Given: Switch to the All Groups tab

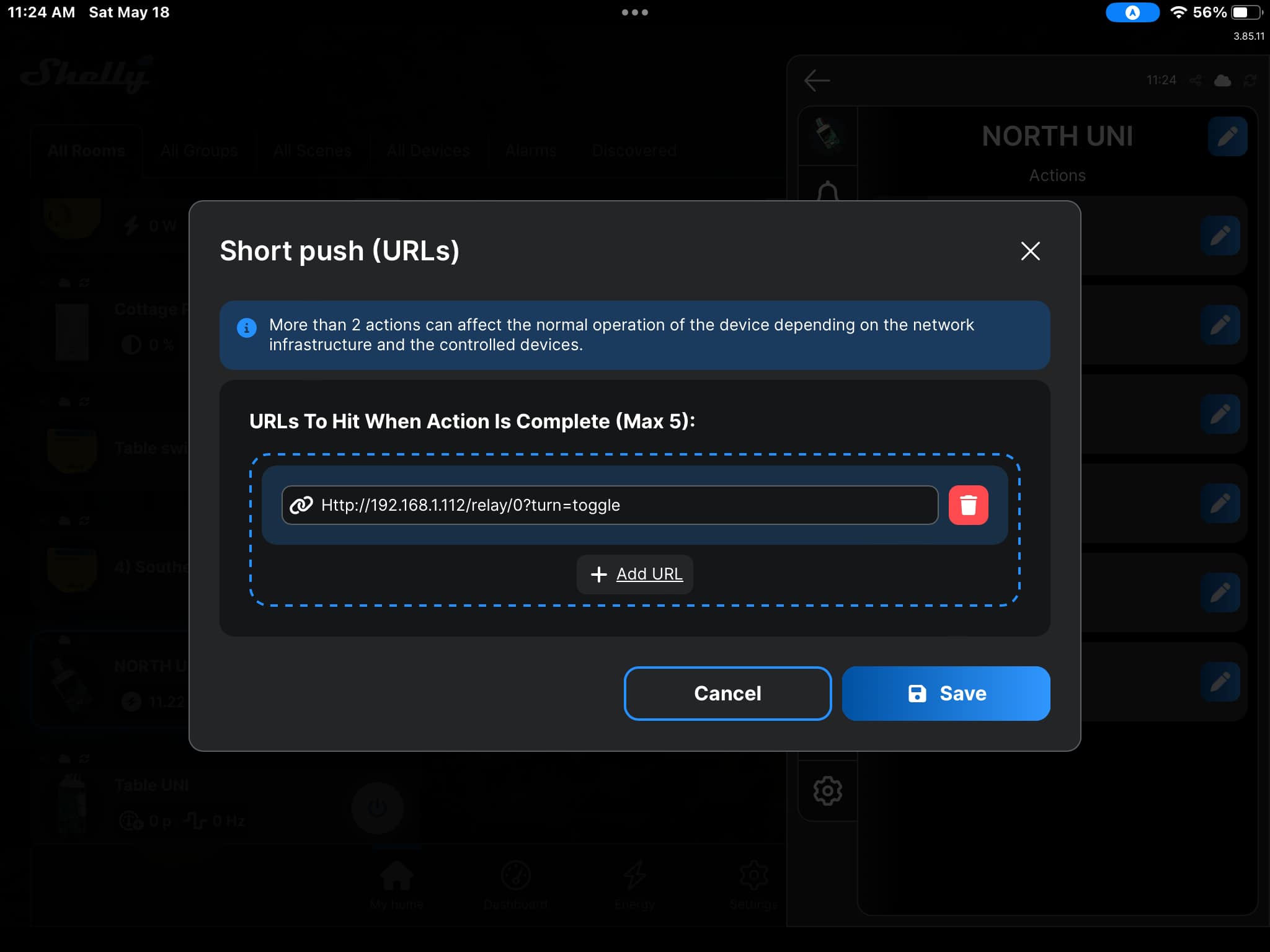Looking at the screenshot, I should coord(199,151).
